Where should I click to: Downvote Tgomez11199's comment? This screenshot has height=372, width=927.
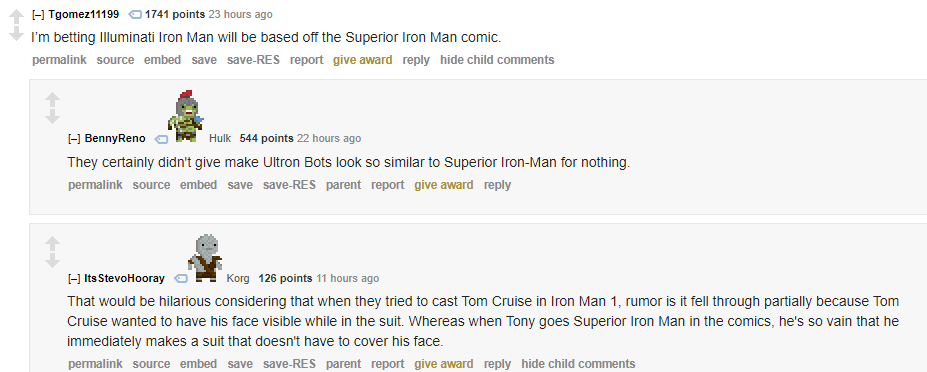tap(17, 34)
